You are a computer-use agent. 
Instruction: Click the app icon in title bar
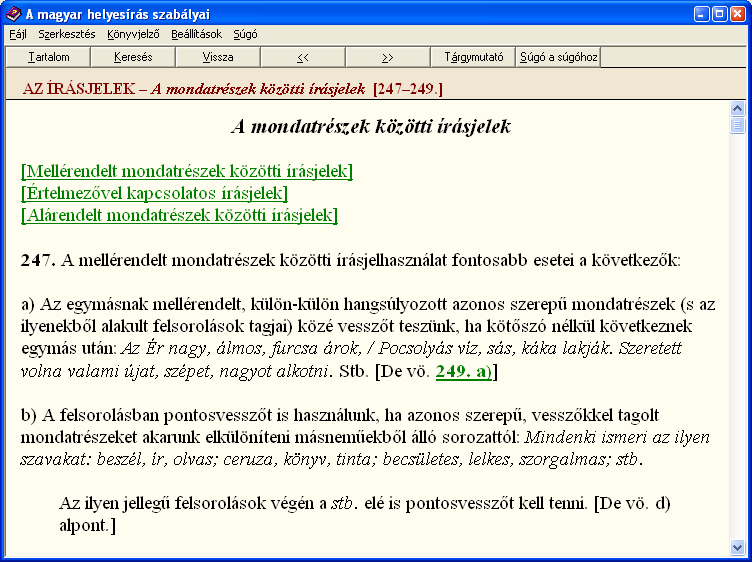tap(12, 14)
